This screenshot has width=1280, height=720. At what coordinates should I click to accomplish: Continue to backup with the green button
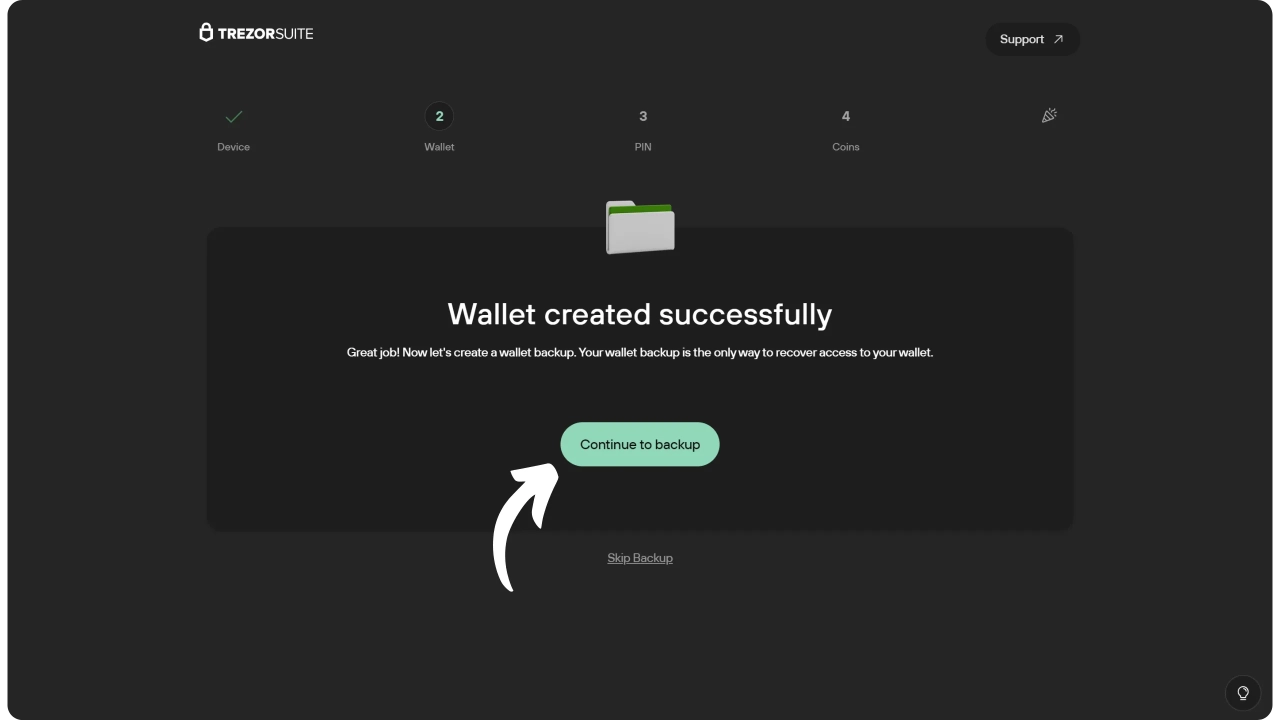click(x=640, y=444)
